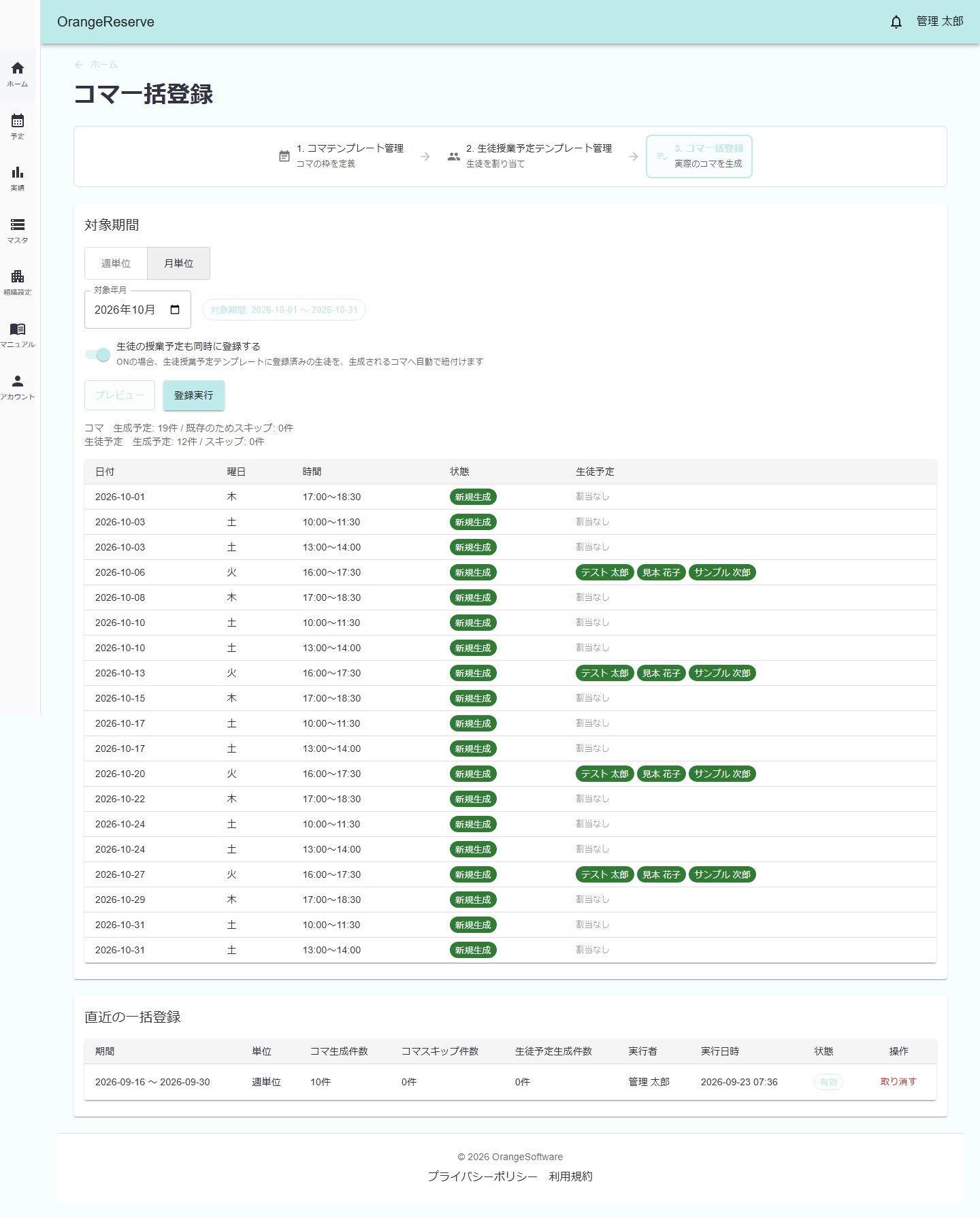Image resolution: width=980 pixels, height=1218 pixels.
Task: Open the アカウント person sidebar icon
Action: [18, 381]
